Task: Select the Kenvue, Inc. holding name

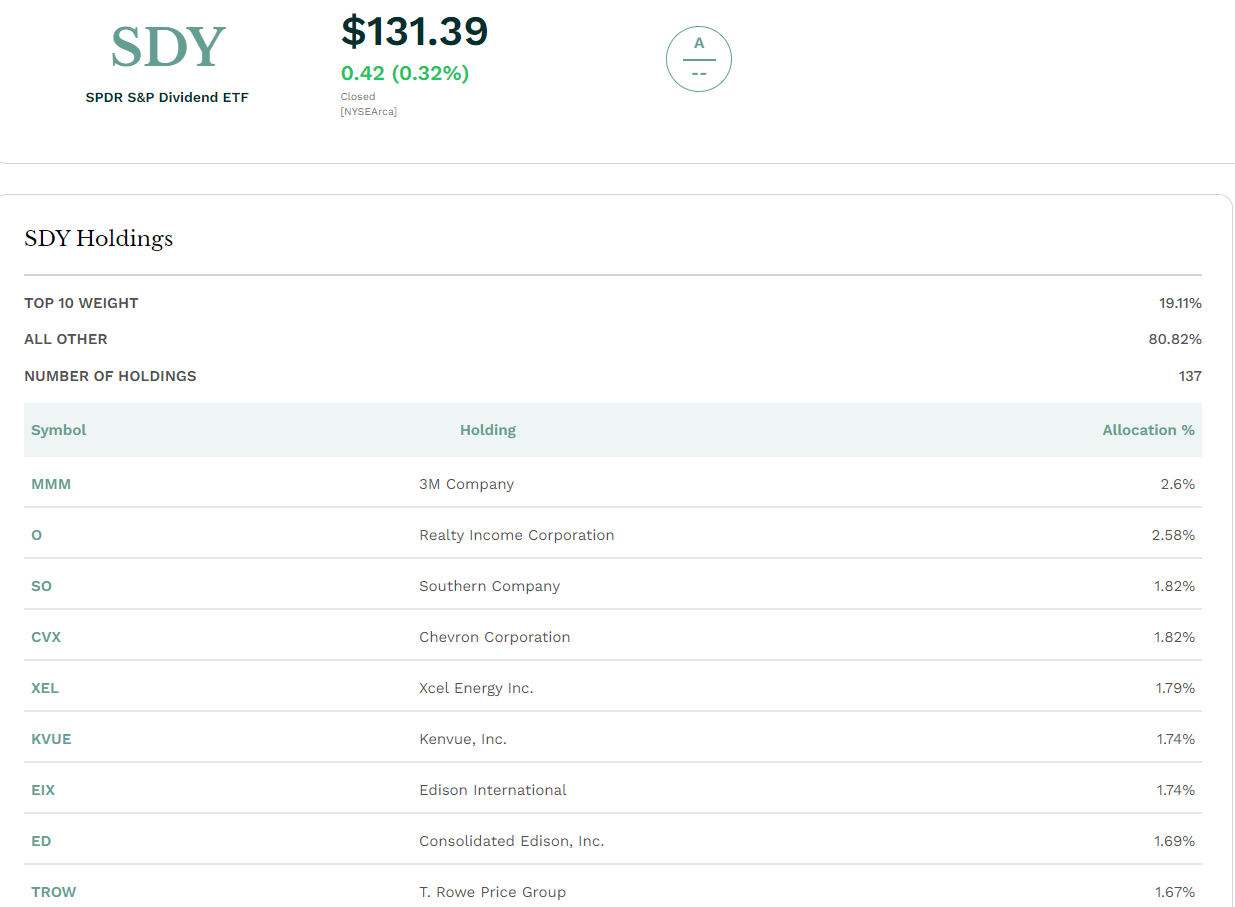Action: pyautogui.click(x=463, y=739)
